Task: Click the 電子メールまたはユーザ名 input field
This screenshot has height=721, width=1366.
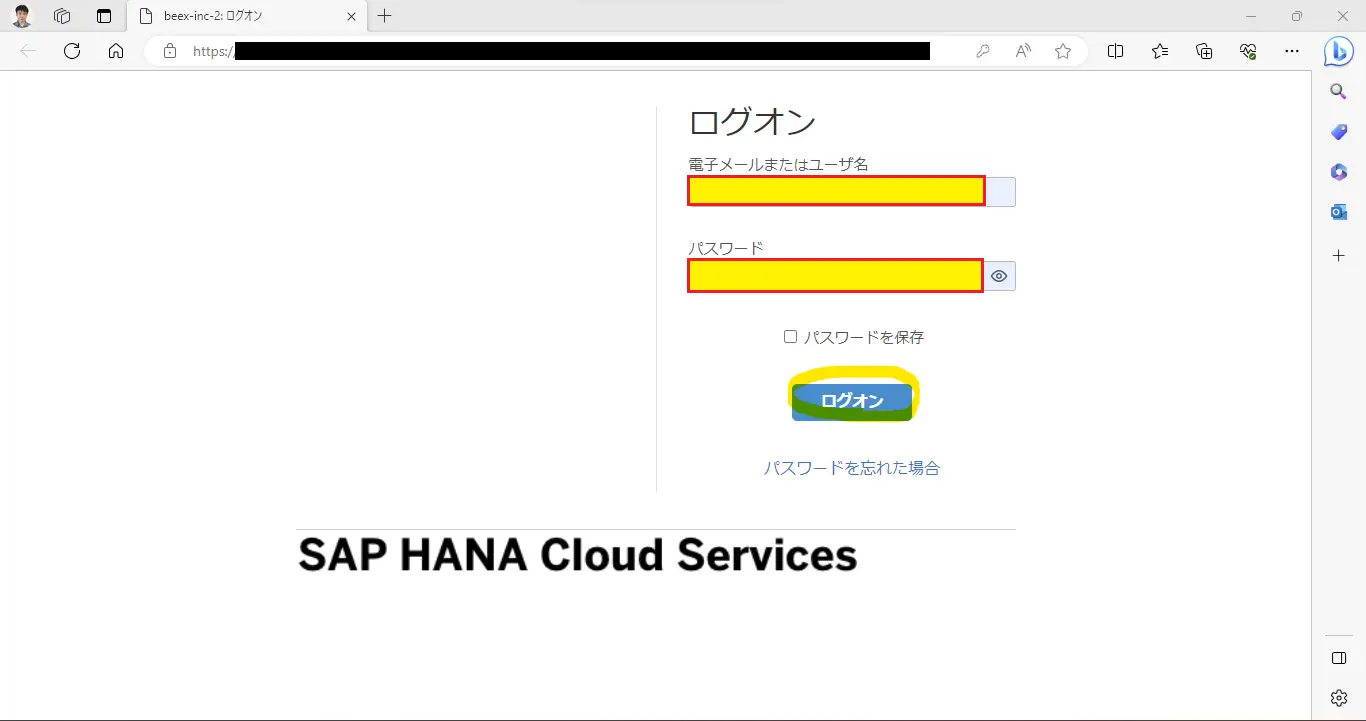Action: (851, 191)
